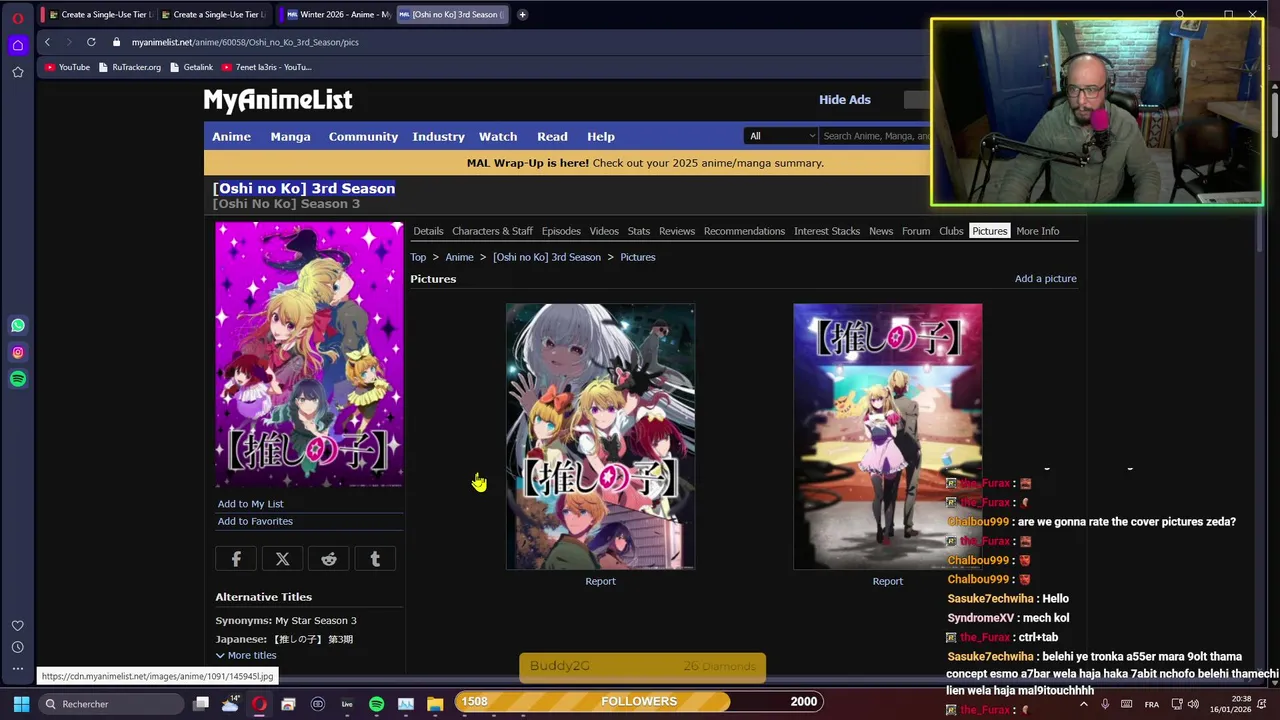Open the volume control in the tray
This screenshot has height=720, width=1280.
click(1193, 704)
